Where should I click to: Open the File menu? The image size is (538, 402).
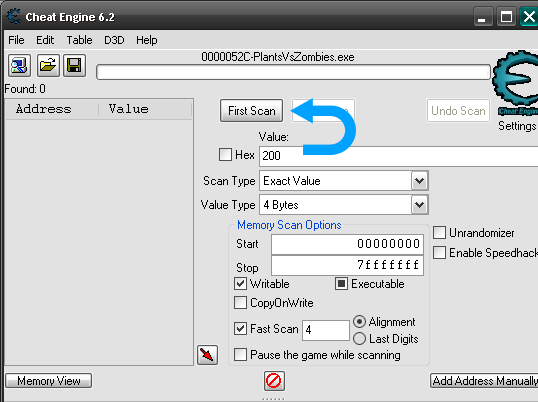coord(16,40)
